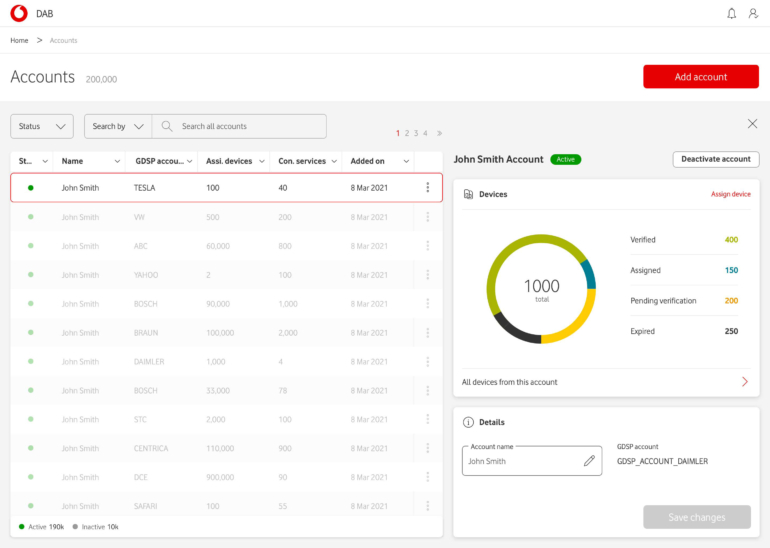
Task: Navigate to Home breadcrumb
Action: [19, 40]
